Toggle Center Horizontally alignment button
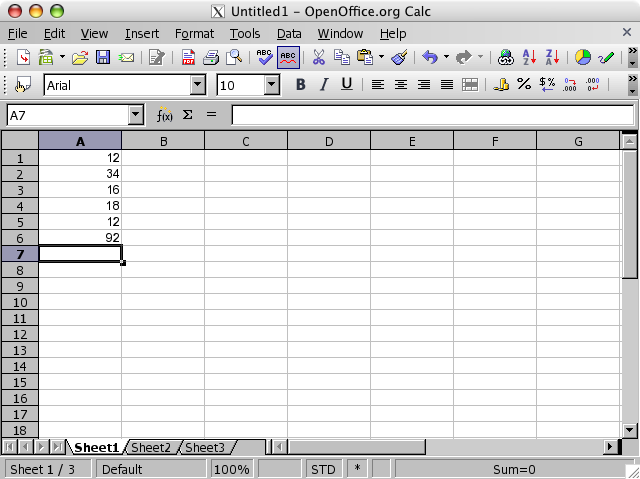This screenshot has width=640, height=479. pos(401,84)
